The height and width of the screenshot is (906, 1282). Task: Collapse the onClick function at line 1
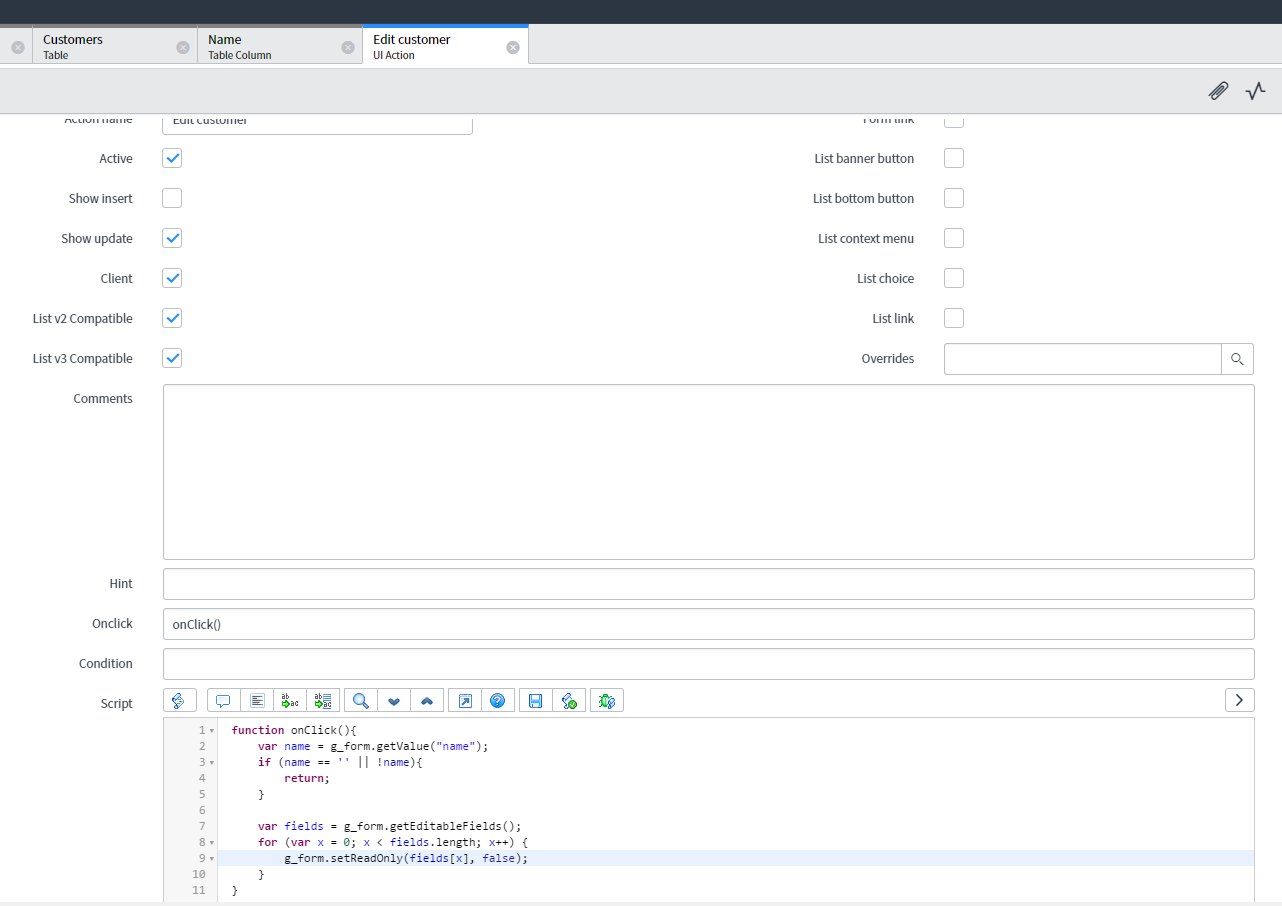212,731
